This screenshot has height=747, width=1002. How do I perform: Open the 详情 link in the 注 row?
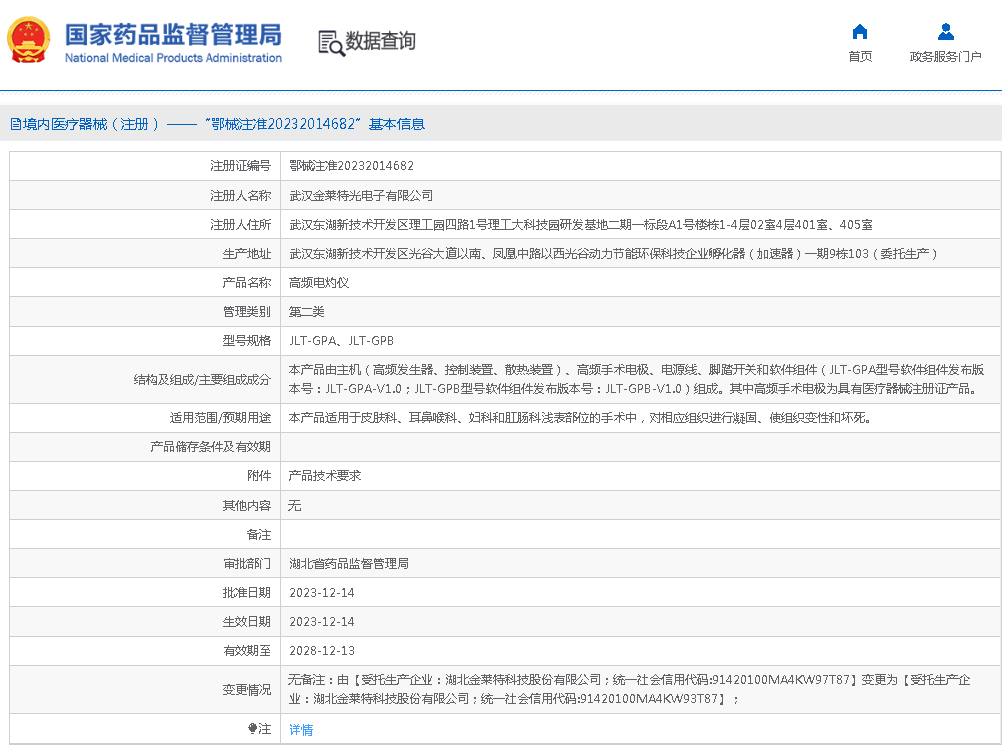tap(301, 730)
